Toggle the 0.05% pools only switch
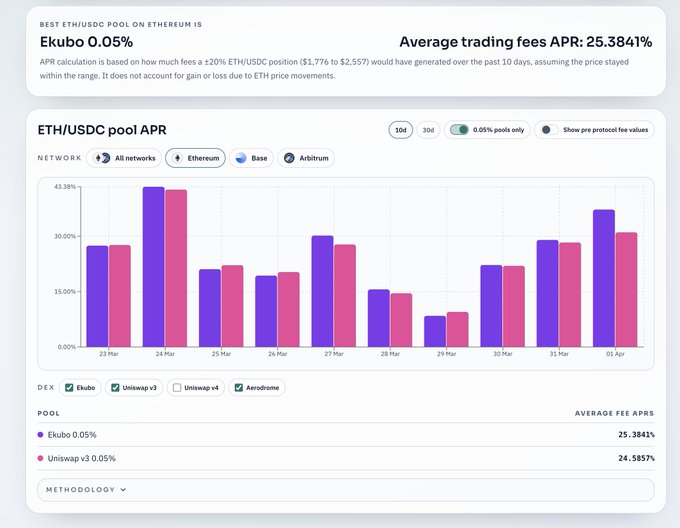 click(459, 130)
